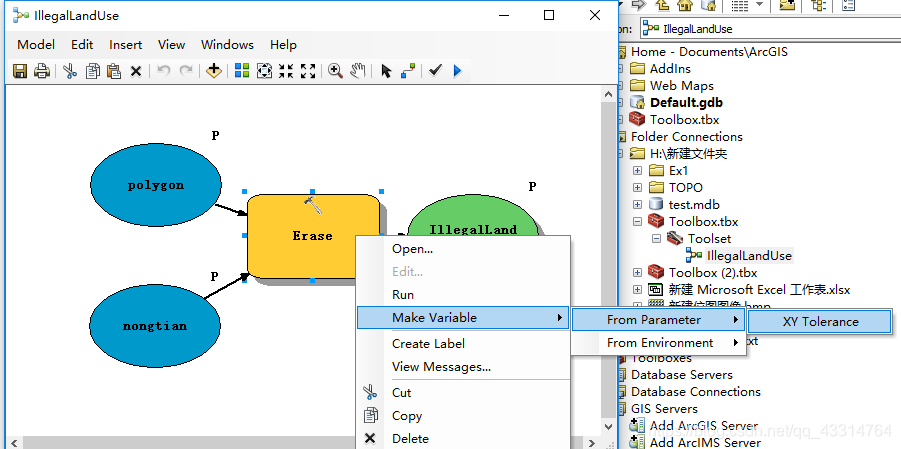Screen dimensions: 901x449
Task: Select the polygon input oval
Action: [156, 185]
